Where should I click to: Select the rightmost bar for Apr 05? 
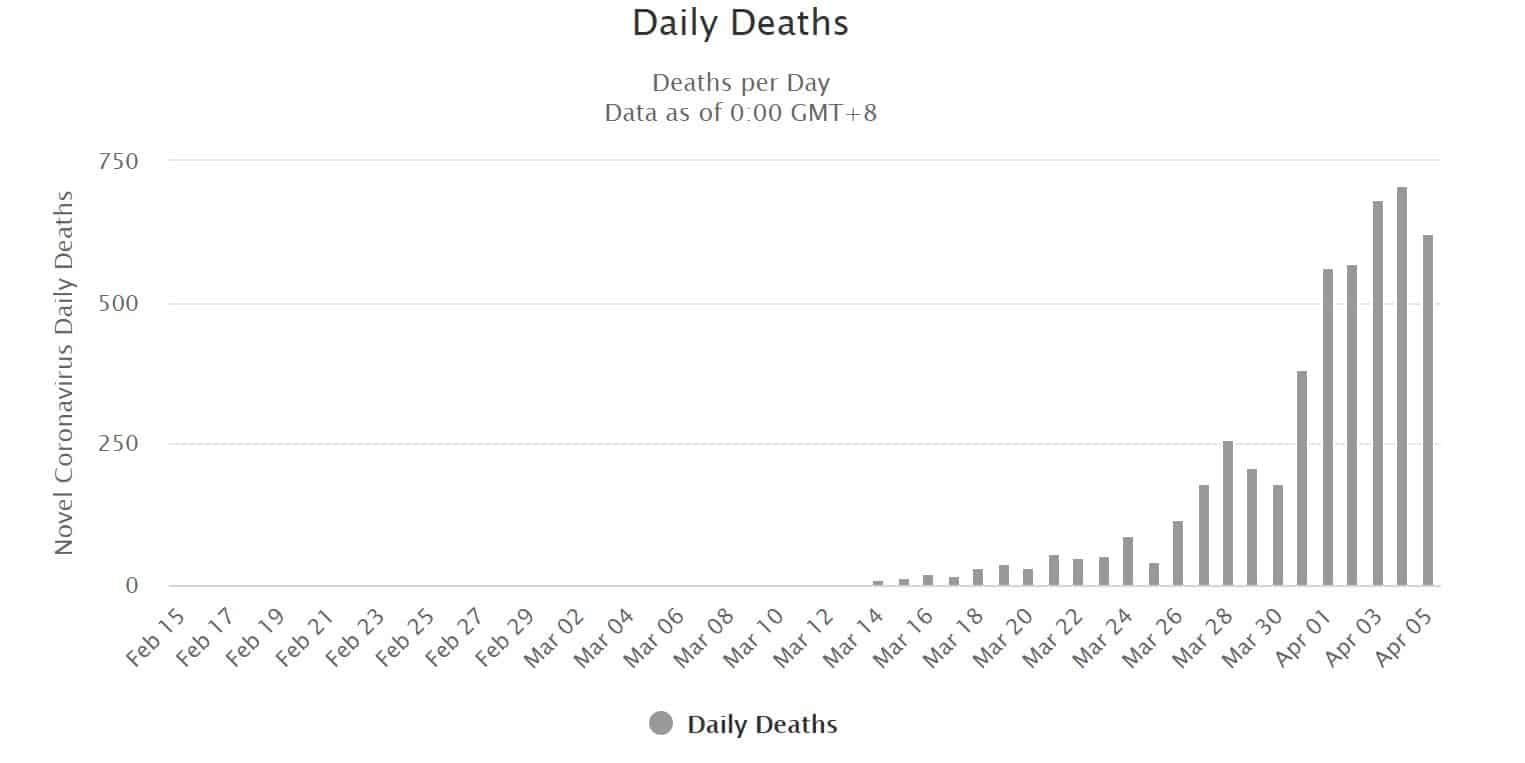coord(1427,410)
